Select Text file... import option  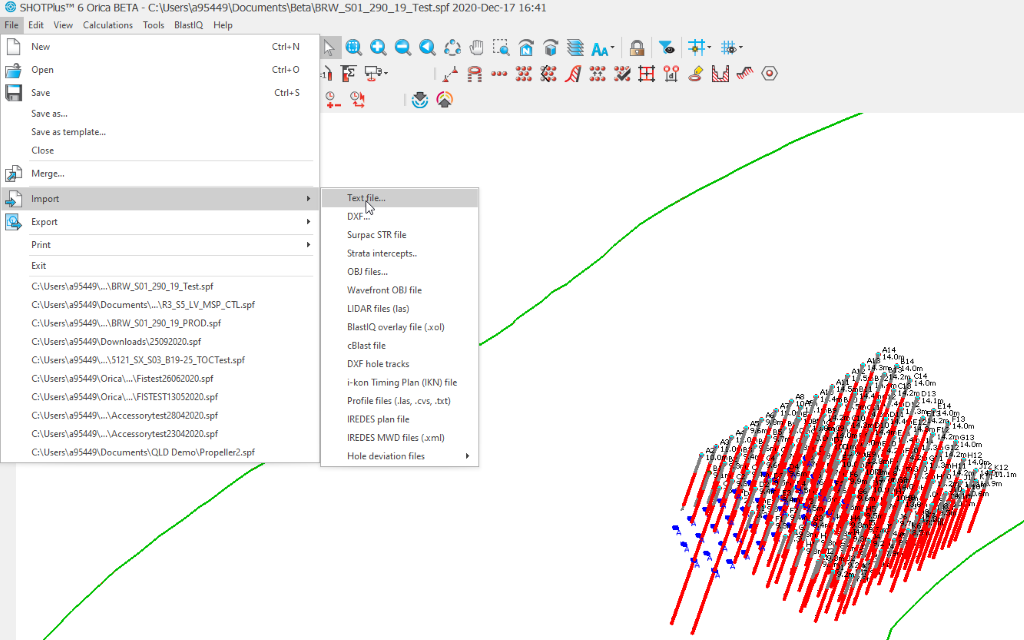[400, 198]
